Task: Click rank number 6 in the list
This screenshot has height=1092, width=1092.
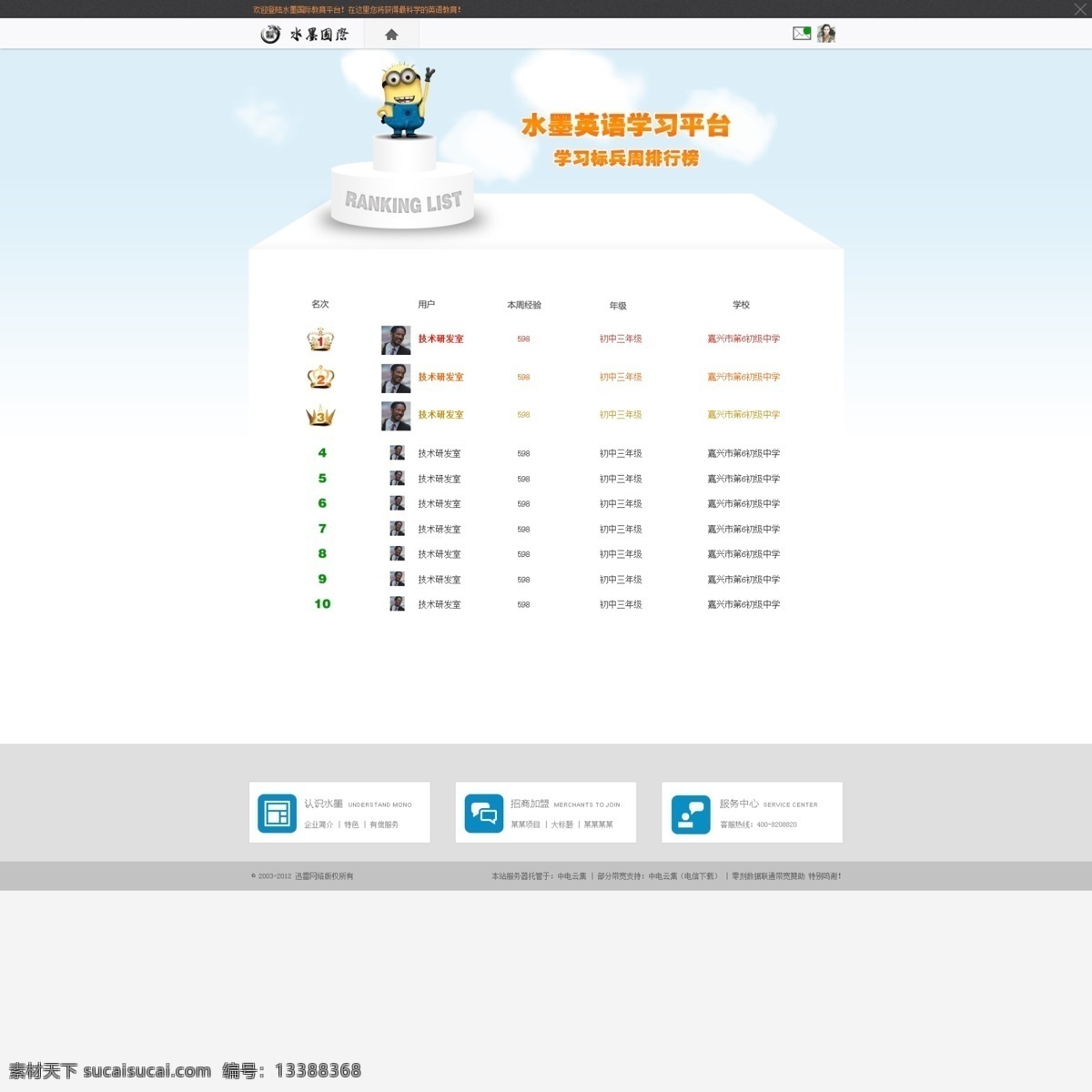Action: [322, 503]
